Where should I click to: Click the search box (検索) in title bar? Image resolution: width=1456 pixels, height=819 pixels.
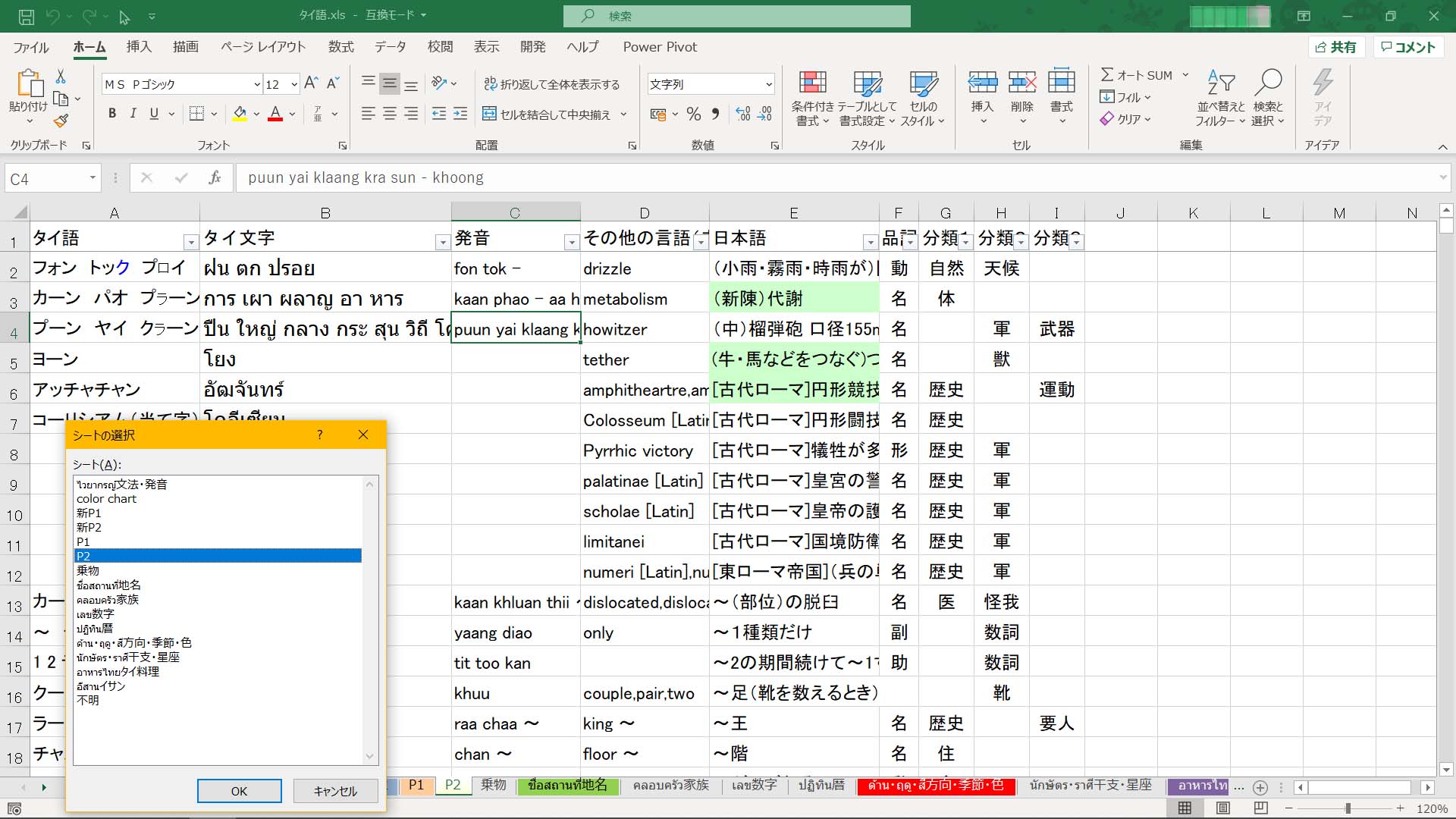pyautogui.click(x=736, y=16)
